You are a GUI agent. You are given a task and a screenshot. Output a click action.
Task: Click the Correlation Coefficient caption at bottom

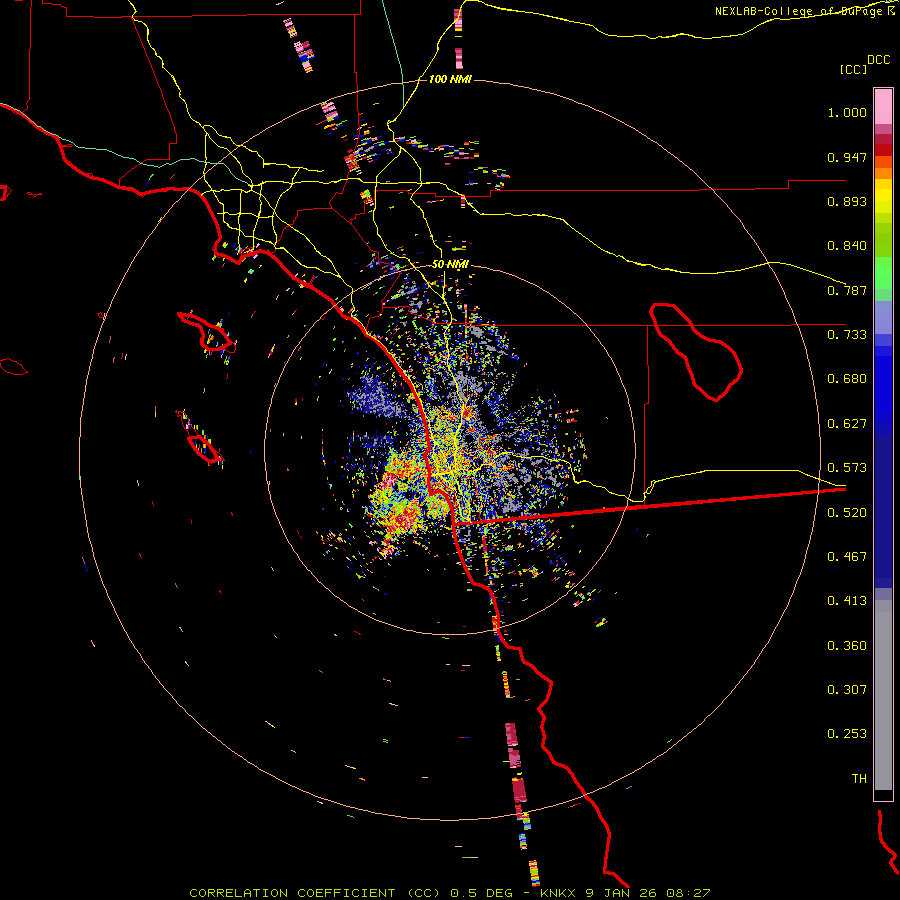449,893
